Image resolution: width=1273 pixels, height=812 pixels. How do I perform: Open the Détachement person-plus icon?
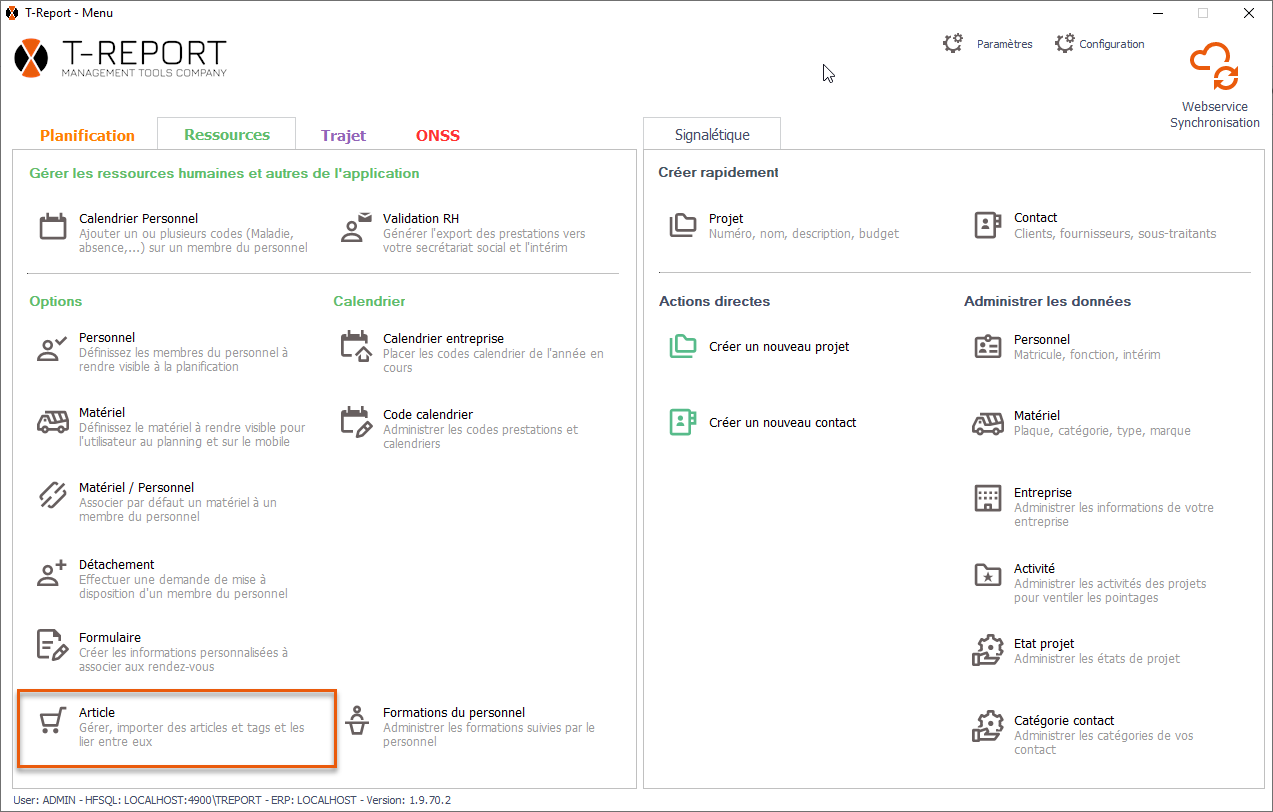tap(52, 573)
